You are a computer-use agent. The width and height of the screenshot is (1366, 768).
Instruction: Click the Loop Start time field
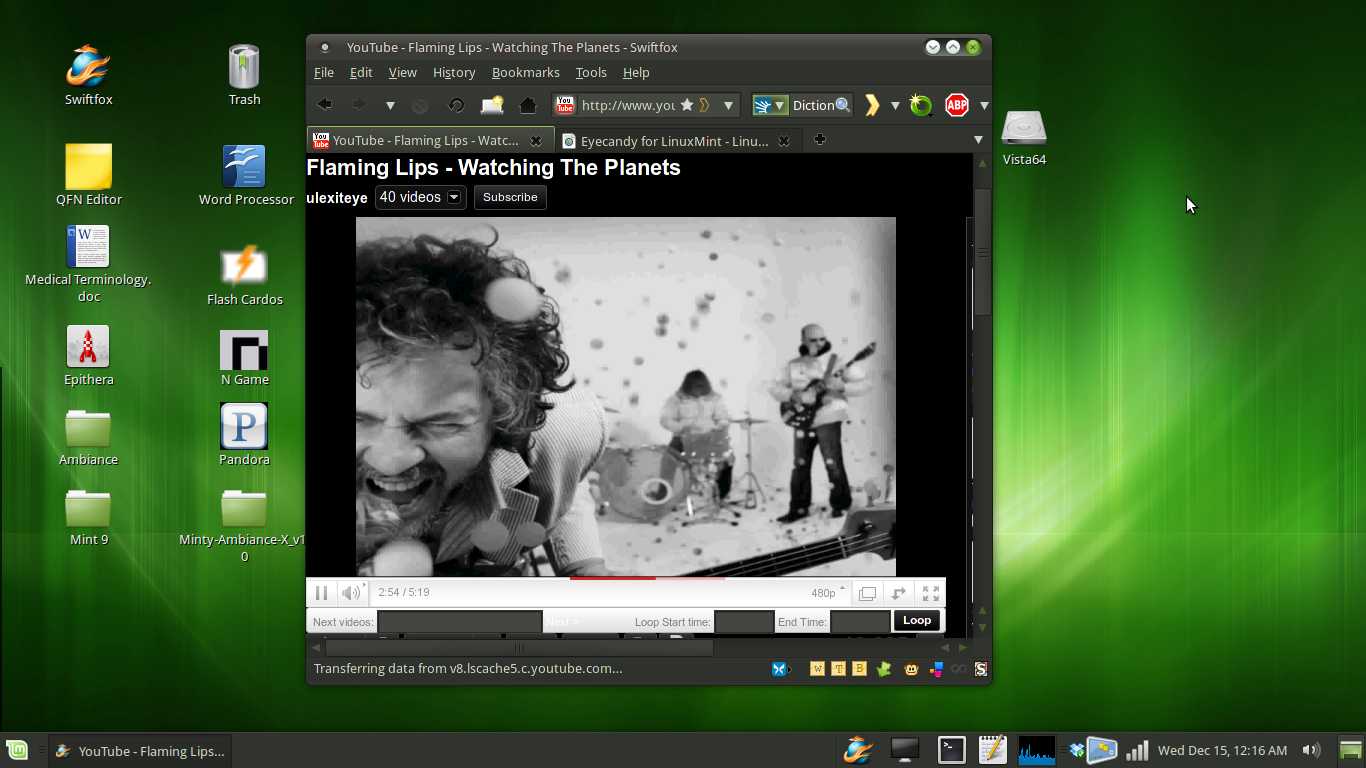744,622
